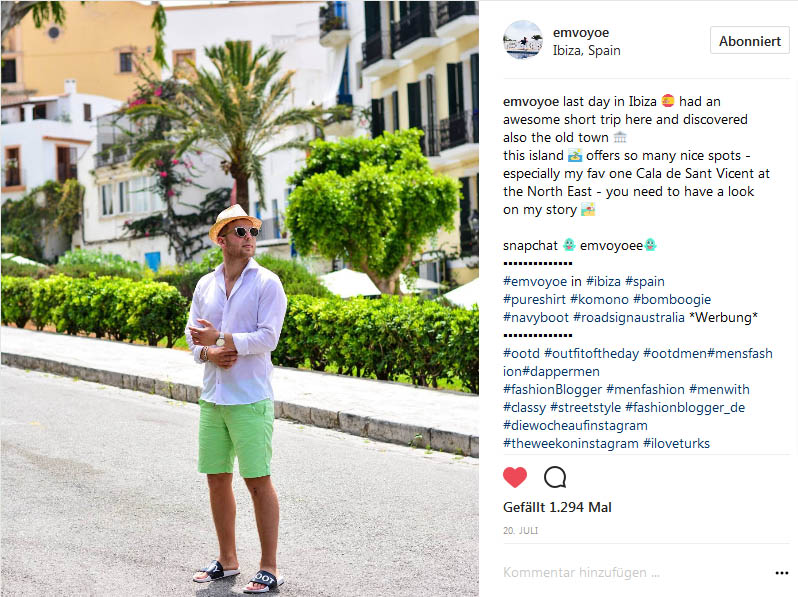
Task: Open the #navyboot hashtag
Action: pos(536,318)
